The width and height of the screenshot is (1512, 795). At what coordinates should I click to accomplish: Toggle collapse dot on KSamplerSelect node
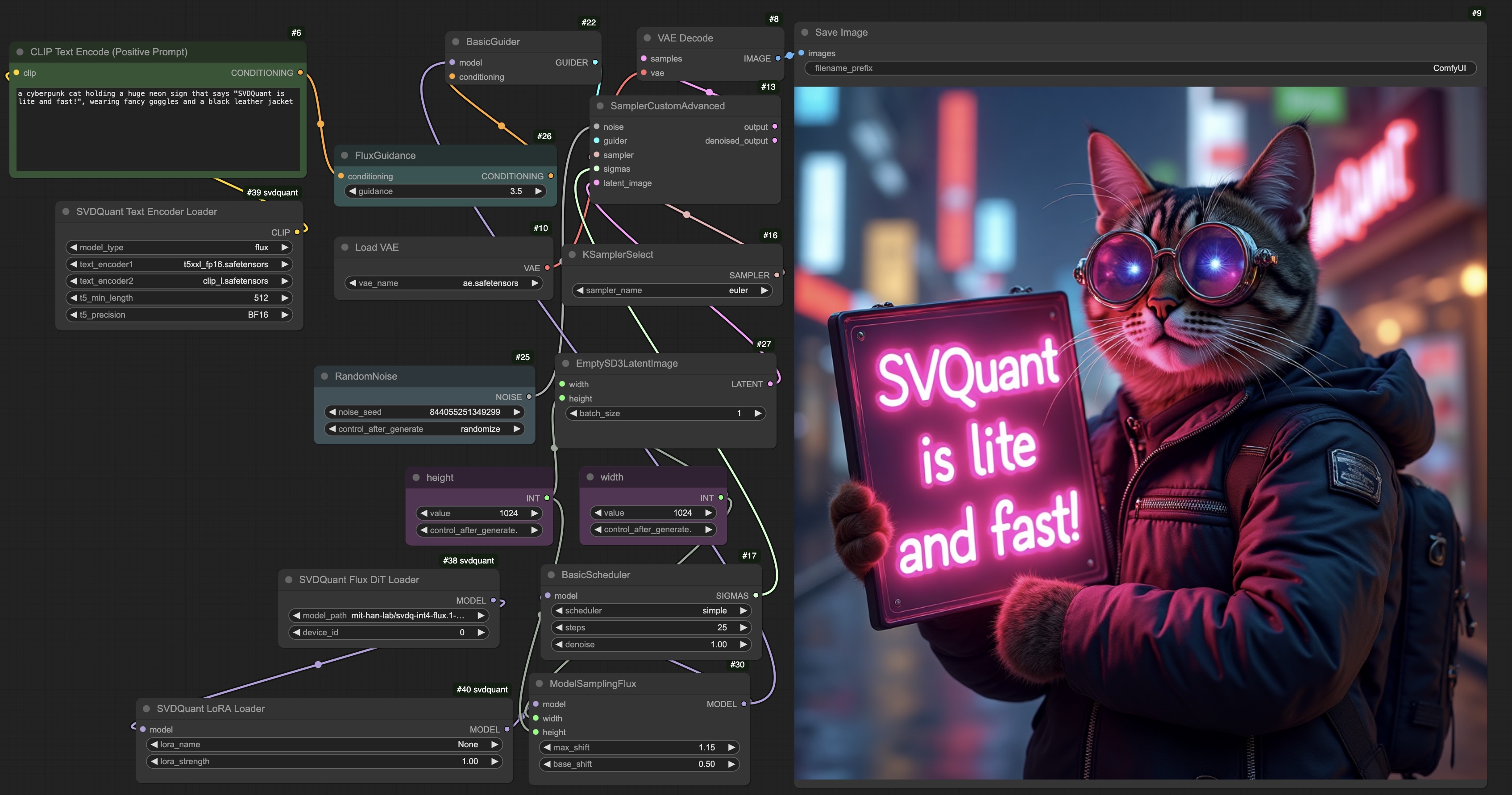pyautogui.click(x=572, y=255)
